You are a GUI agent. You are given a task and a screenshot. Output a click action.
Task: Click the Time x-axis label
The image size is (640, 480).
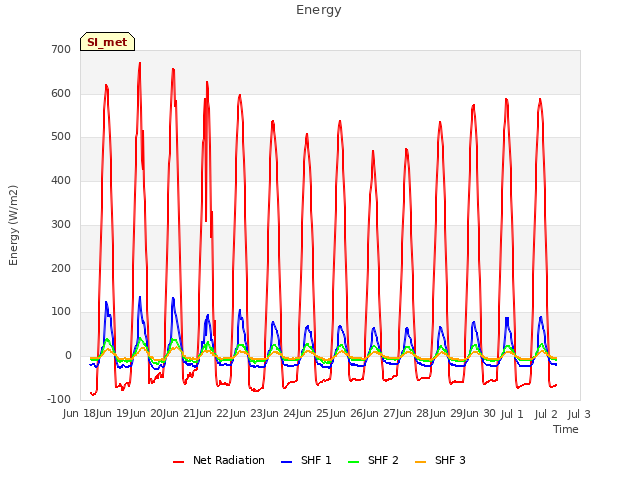566,429
